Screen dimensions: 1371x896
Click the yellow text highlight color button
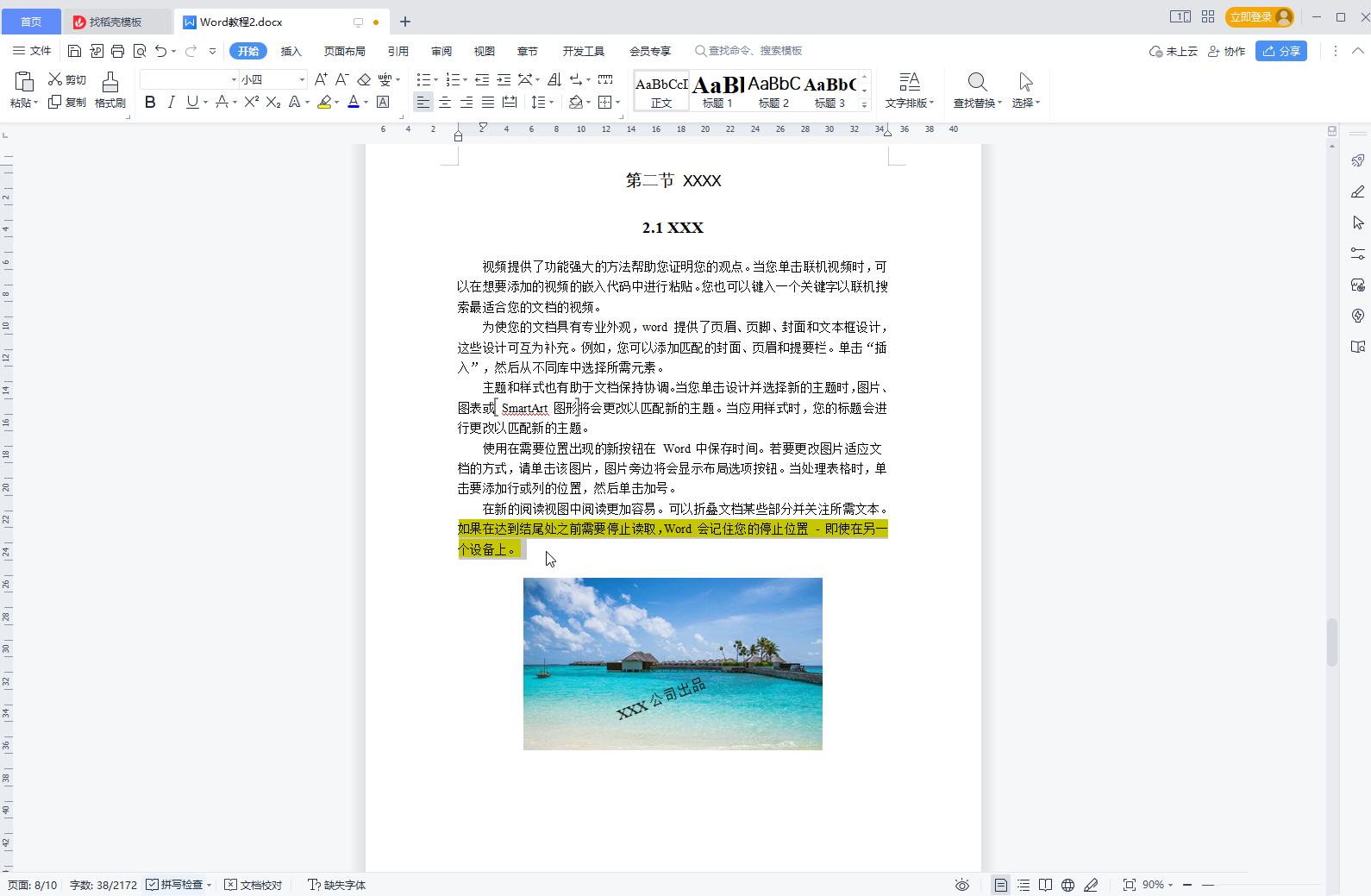pyautogui.click(x=324, y=102)
